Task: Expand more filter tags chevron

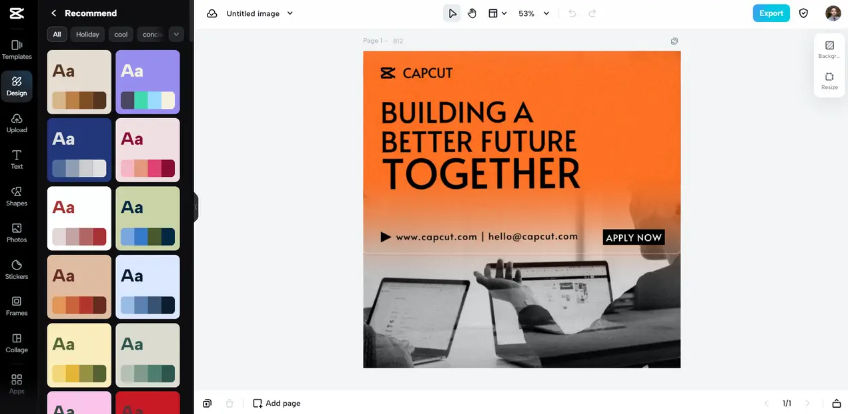Action: click(x=176, y=35)
